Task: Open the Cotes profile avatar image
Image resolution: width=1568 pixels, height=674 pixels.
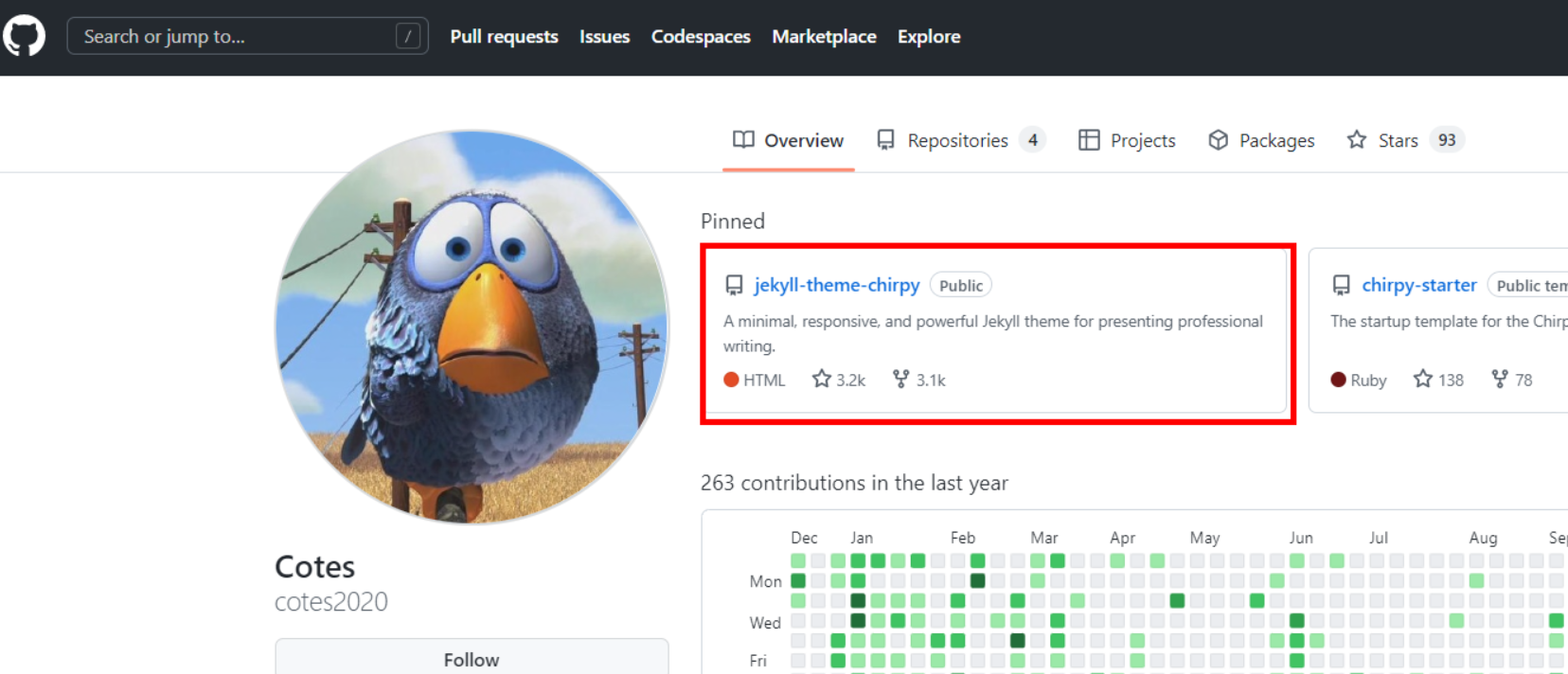Action: 472,327
